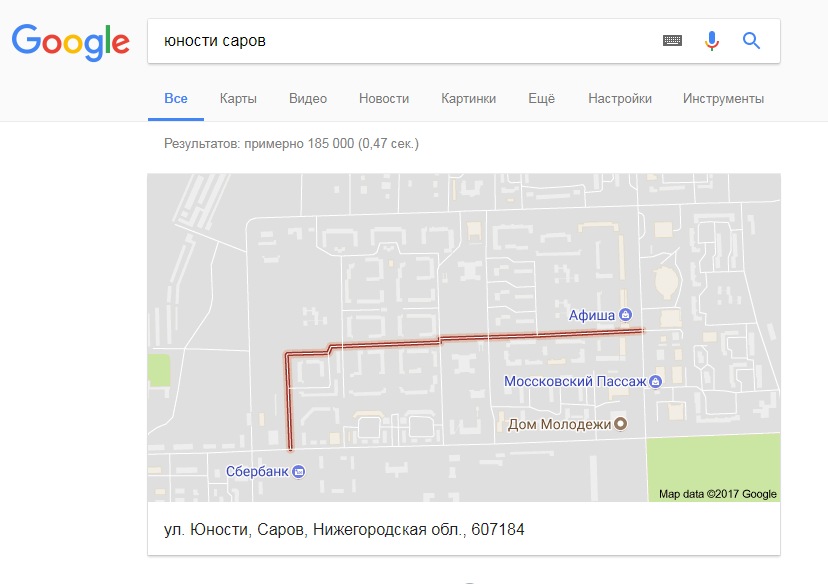Switch to the Картинки tab
The image size is (828, 584).
click(468, 99)
